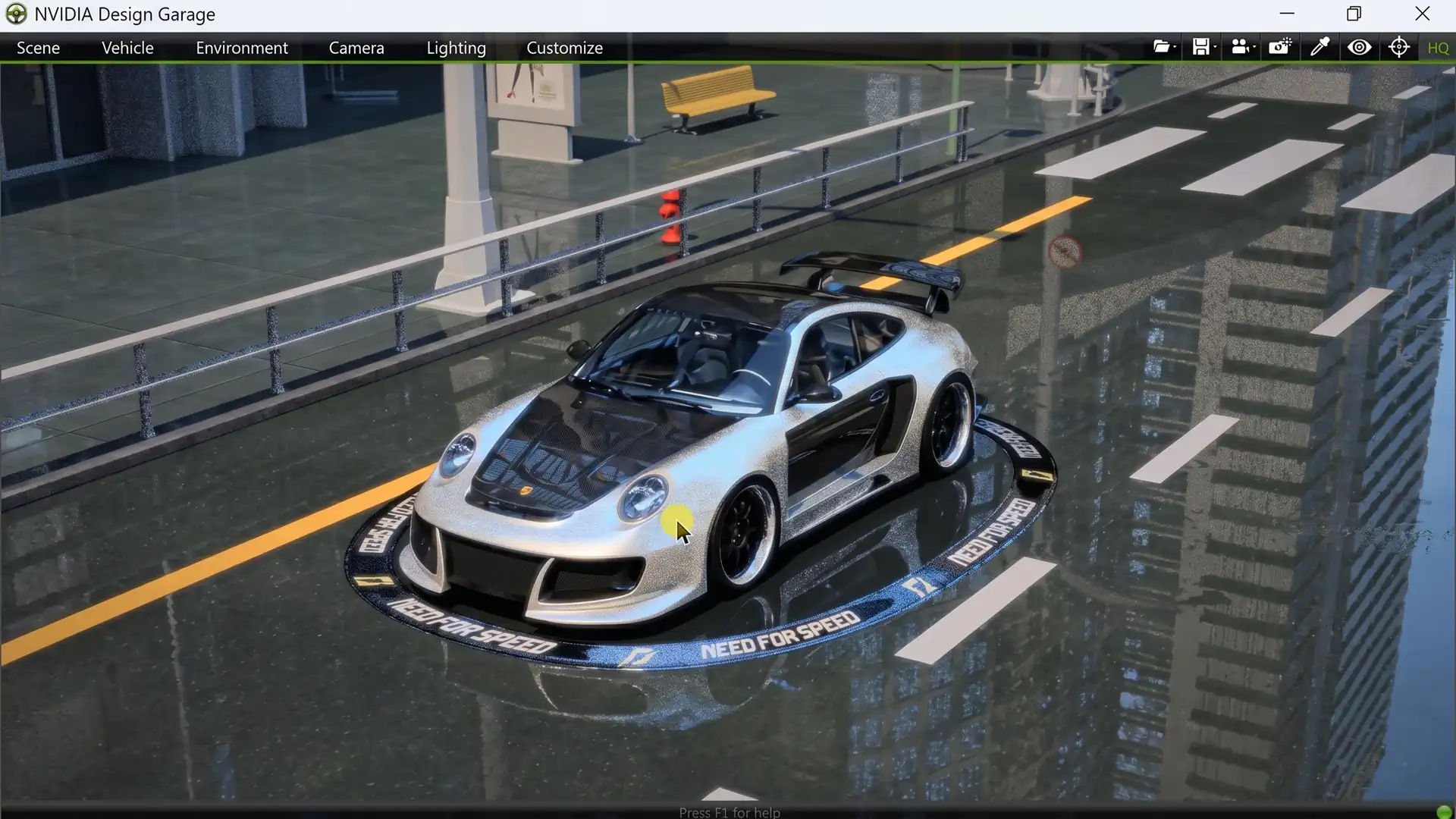Screen dimensions: 1456x819
Task: Click the video camera icon
Action: pos(1239,47)
